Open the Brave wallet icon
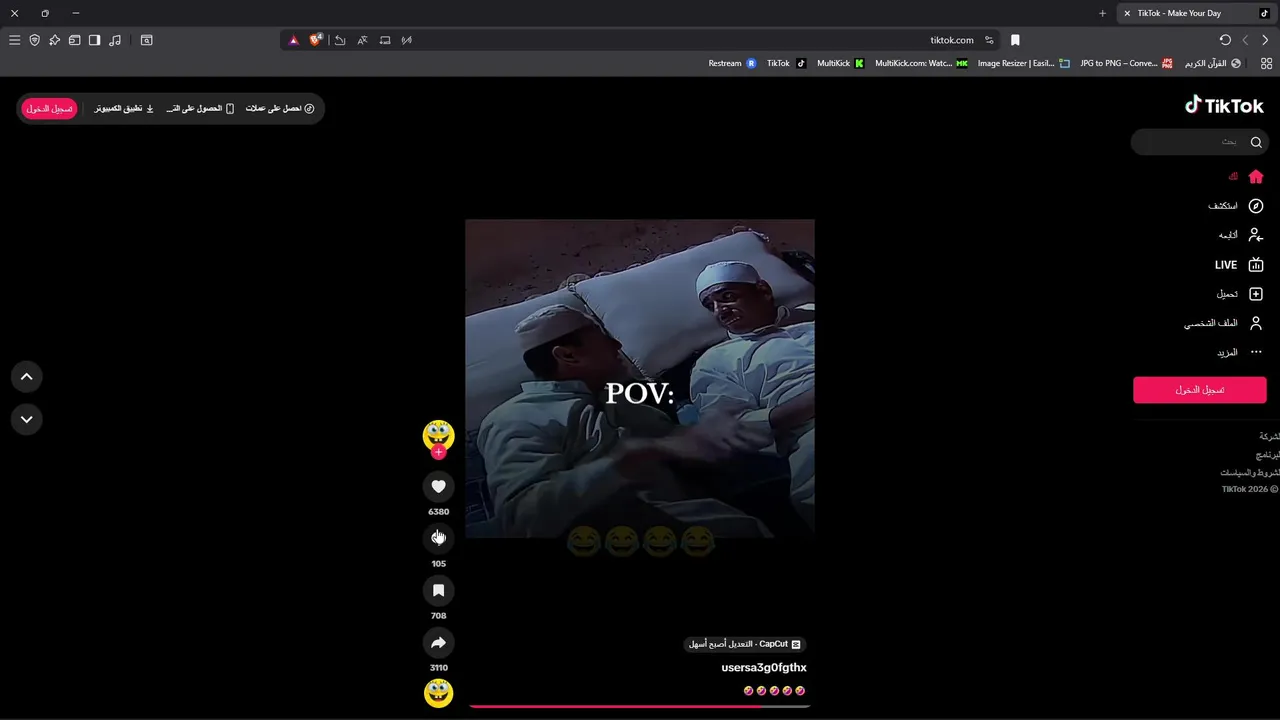 pyautogui.click(x=74, y=40)
